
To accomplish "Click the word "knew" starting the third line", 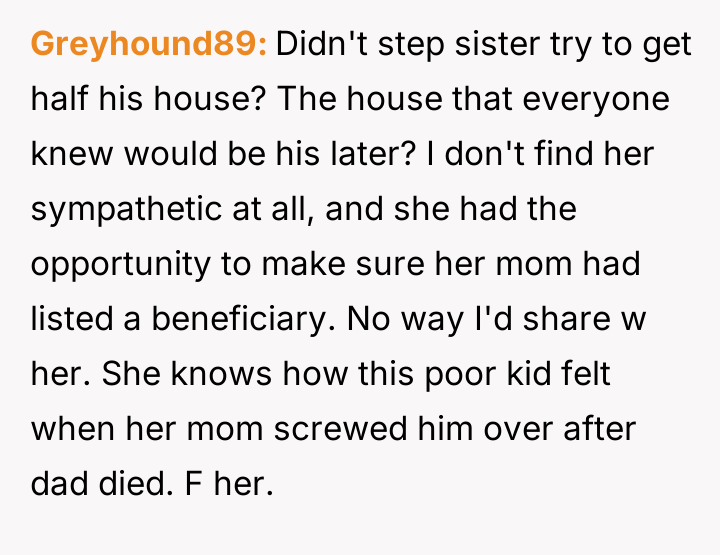I will [x=66, y=155].
